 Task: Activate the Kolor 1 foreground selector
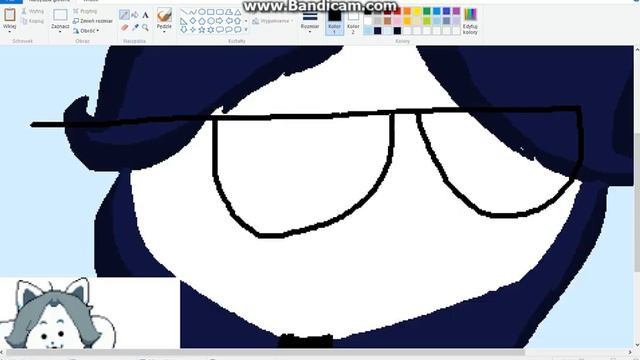coord(334,21)
